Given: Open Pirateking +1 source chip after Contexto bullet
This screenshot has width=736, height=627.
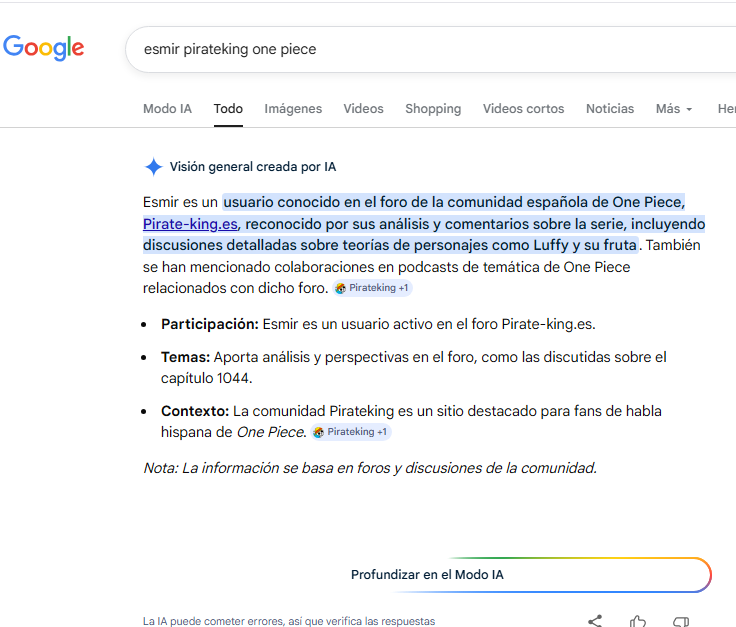Looking at the screenshot, I should click(x=351, y=432).
